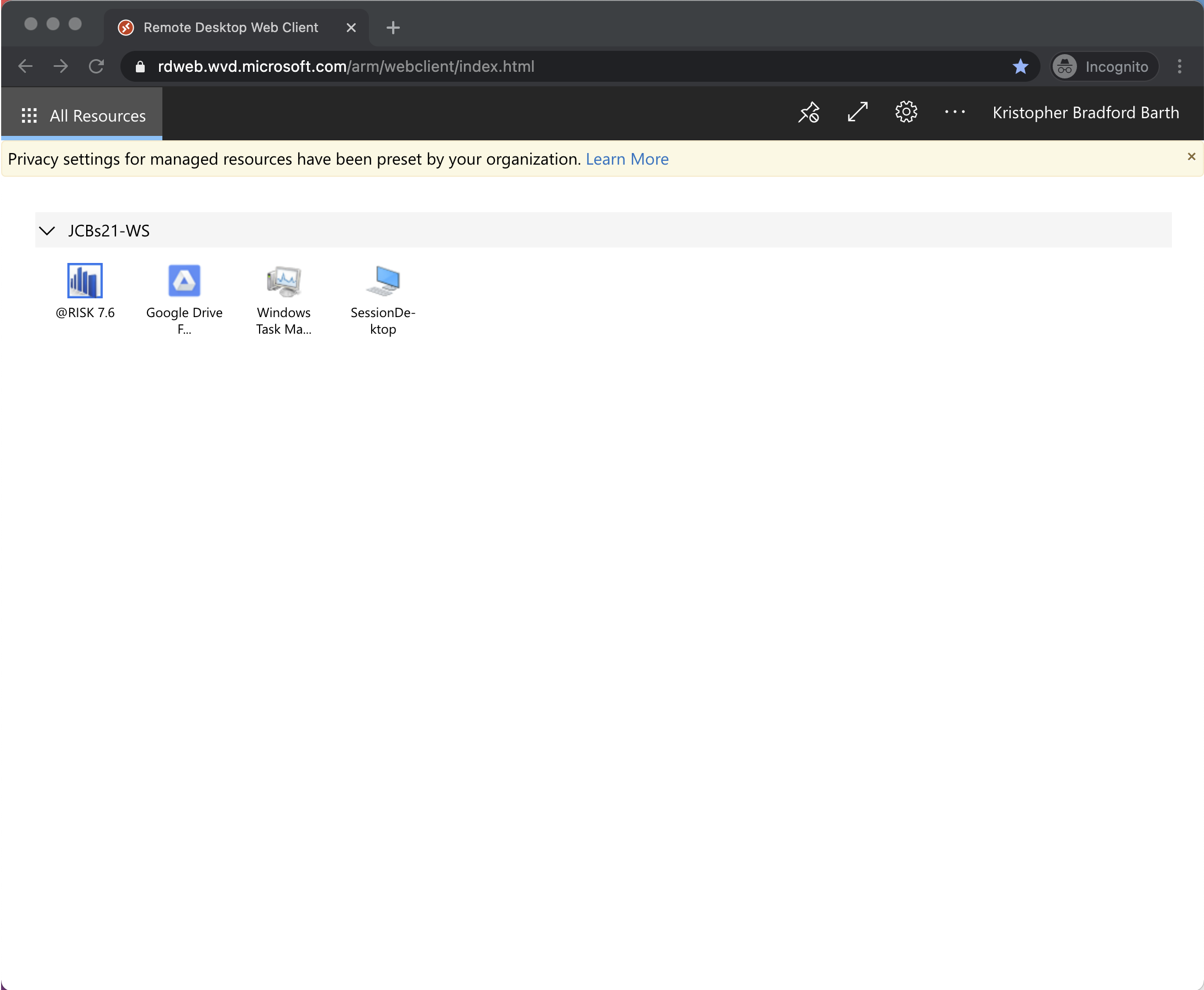Launch the SessionDesktop resource icon
The width and height of the screenshot is (1204, 990).
[383, 281]
